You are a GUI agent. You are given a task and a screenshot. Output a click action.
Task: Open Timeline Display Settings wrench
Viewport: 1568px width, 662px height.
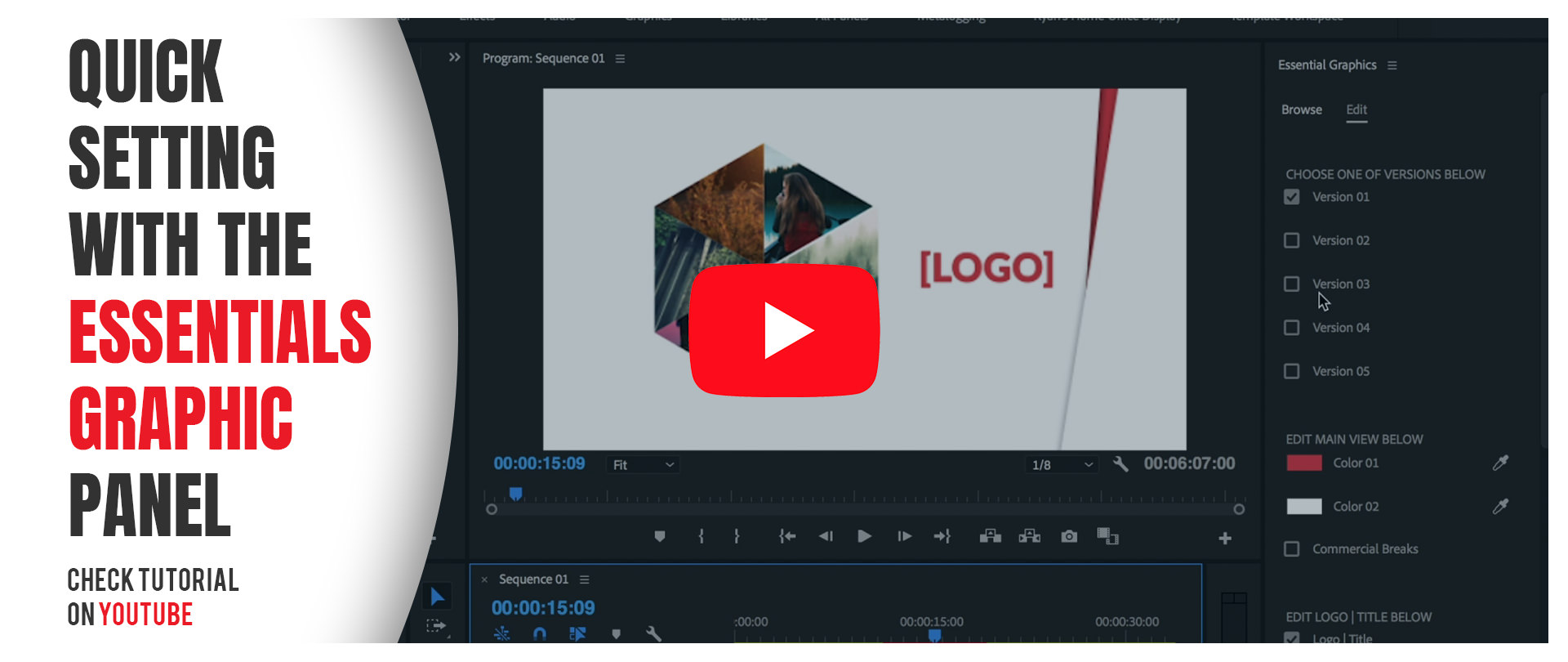point(653,633)
